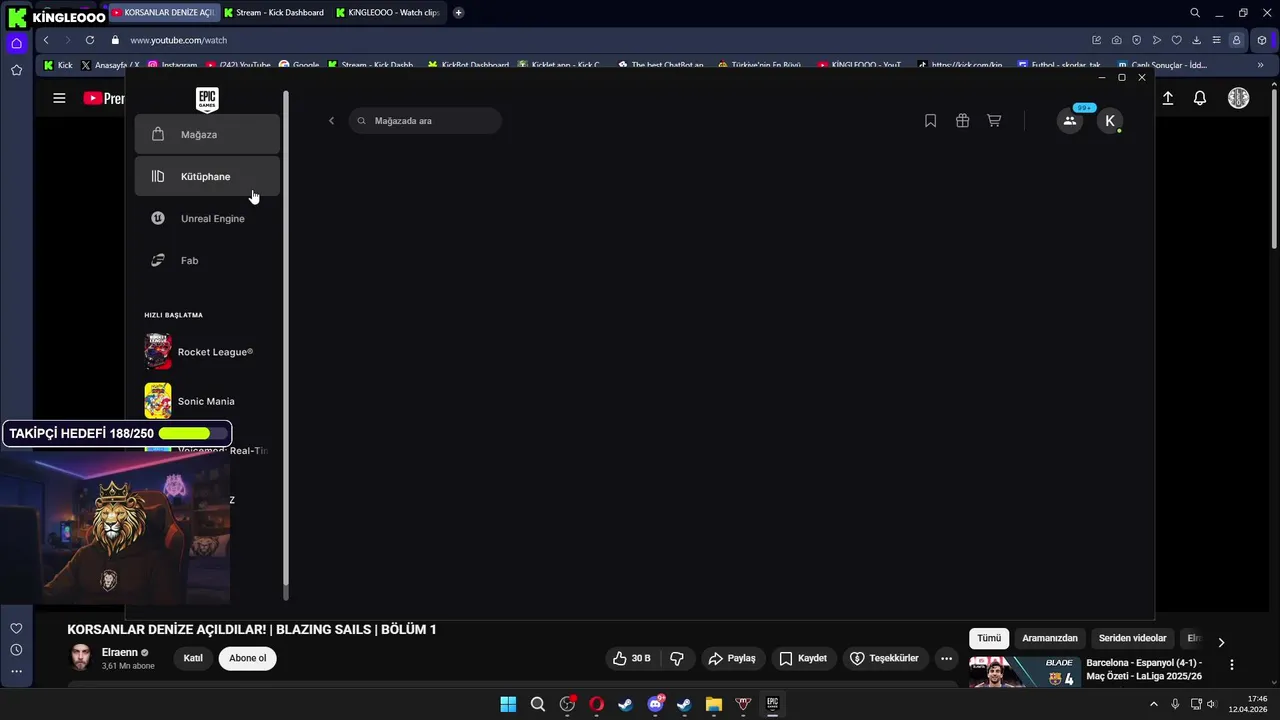Switch to KINGLEOOO - Watch clips tab

point(387,13)
